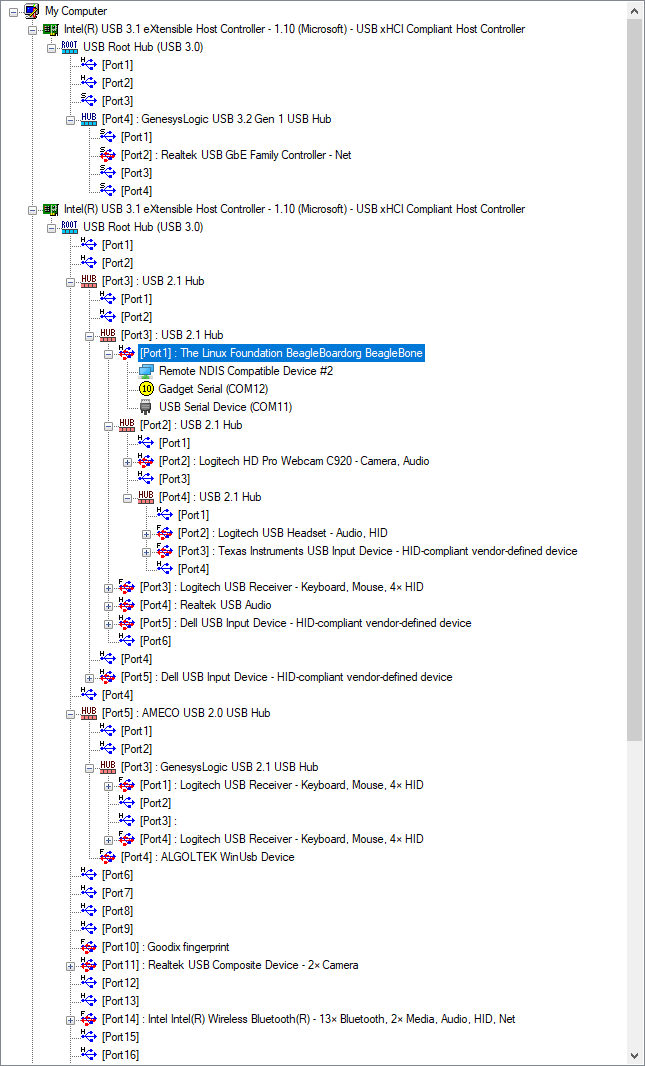Image resolution: width=645 pixels, height=1066 pixels.
Task: Expand the Realtek USB Audio node
Action: 108,606
